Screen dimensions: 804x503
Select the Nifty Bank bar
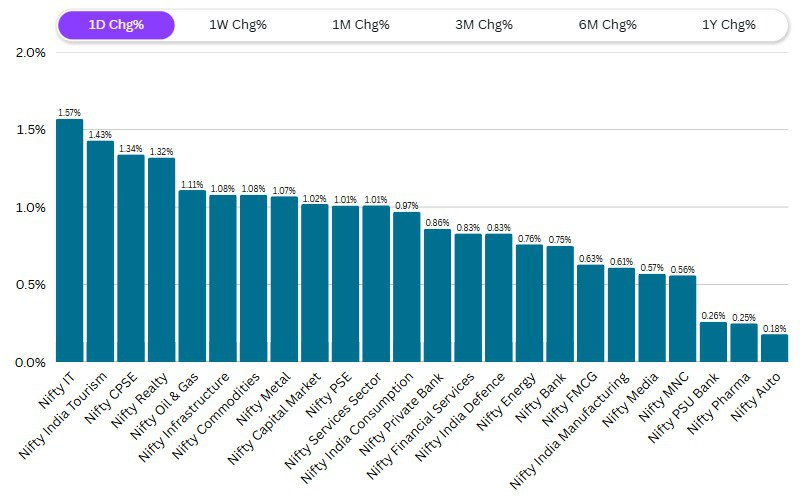[x=560, y=304]
